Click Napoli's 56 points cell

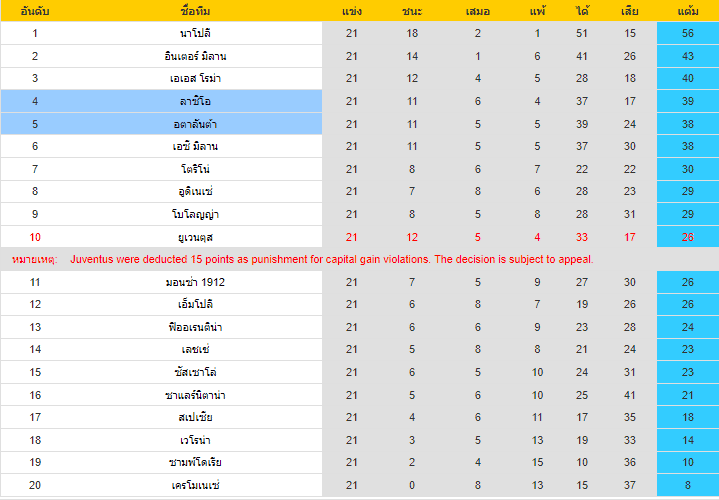tap(688, 33)
